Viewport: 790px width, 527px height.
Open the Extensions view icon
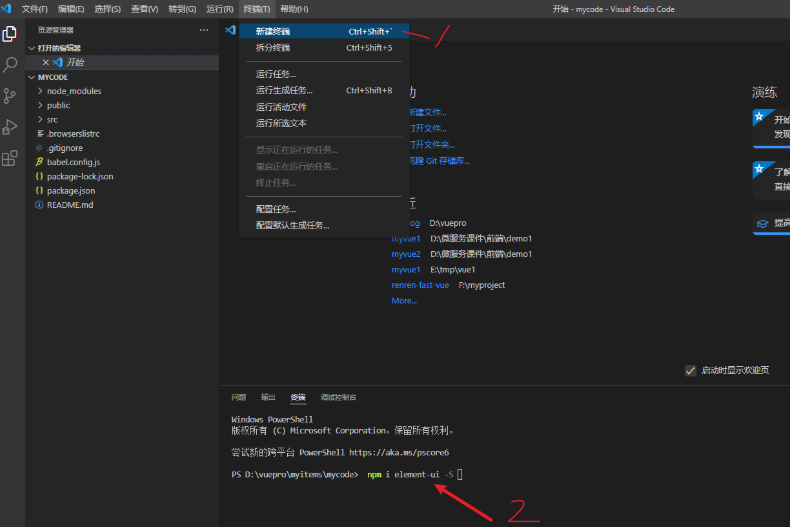10,158
